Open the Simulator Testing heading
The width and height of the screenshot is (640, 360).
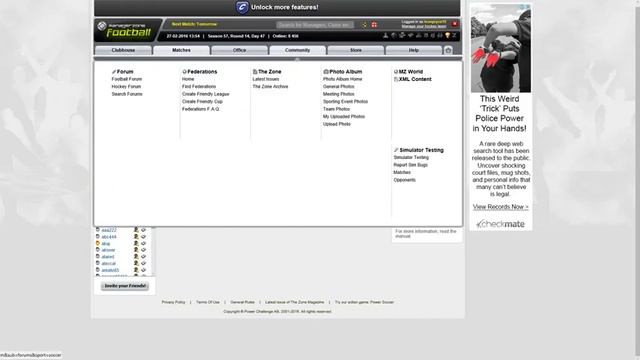tap(421, 150)
